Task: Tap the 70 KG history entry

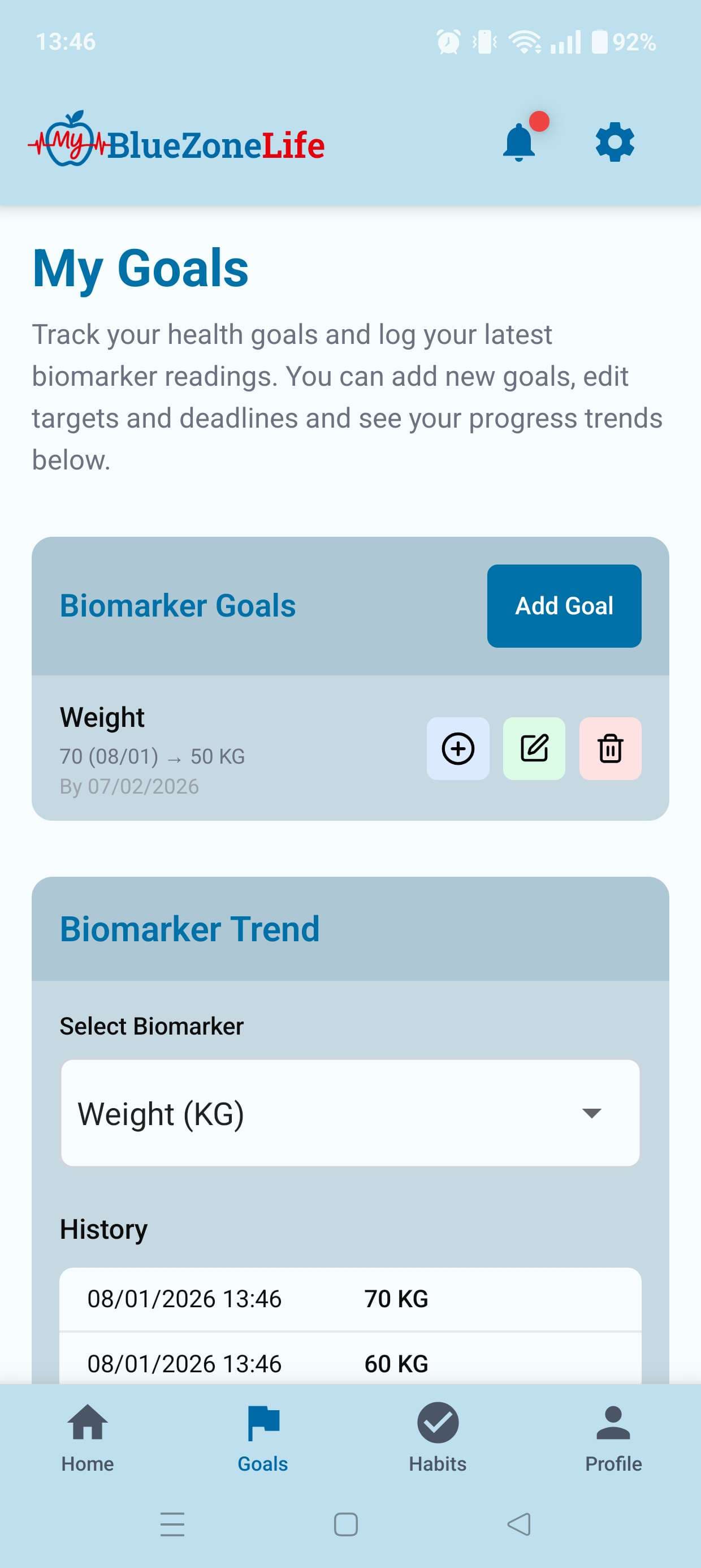Action: (x=350, y=1298)
